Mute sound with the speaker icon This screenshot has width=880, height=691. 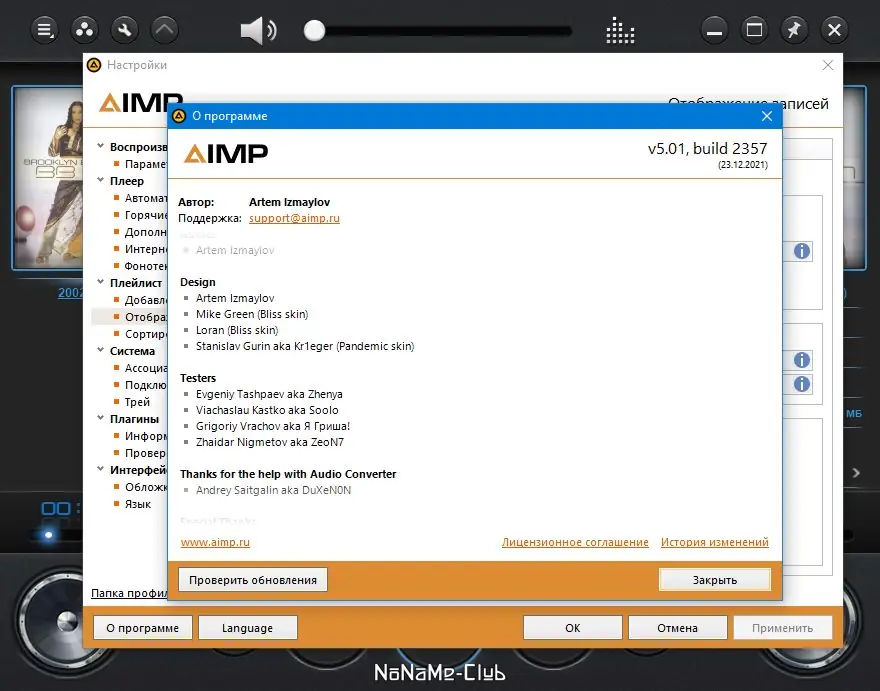coord(258,30)
